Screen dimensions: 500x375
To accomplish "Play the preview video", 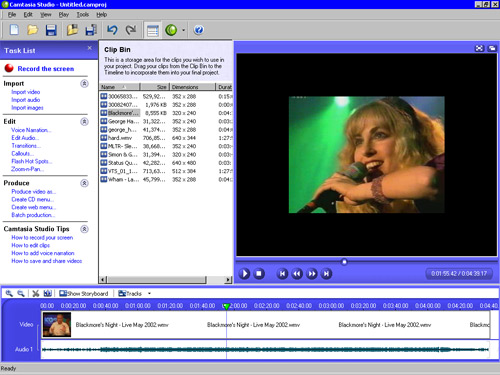I will 244,274.
